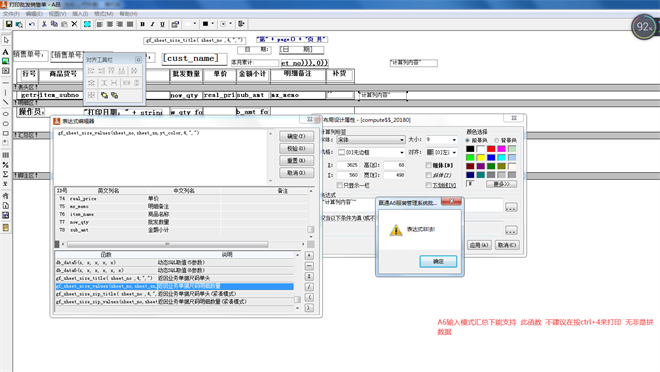
Task: Toggle the underline (U) checkbox in the properties dialog
Action: (x=428, y=185)
